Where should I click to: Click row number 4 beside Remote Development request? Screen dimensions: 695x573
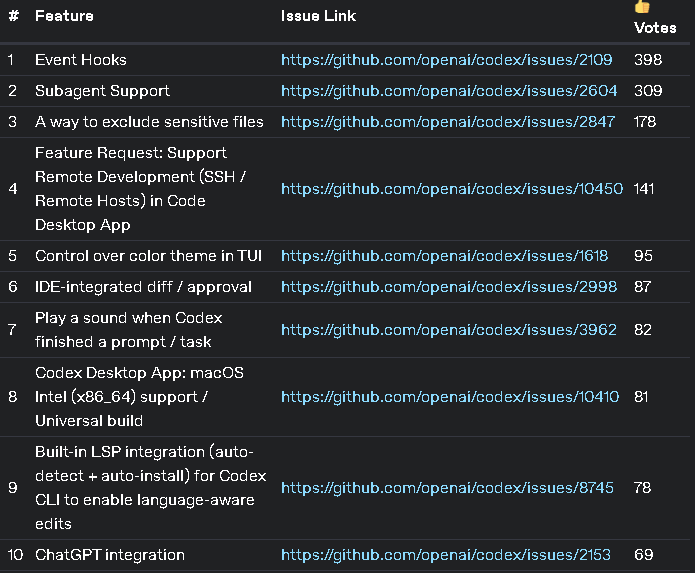13,189
